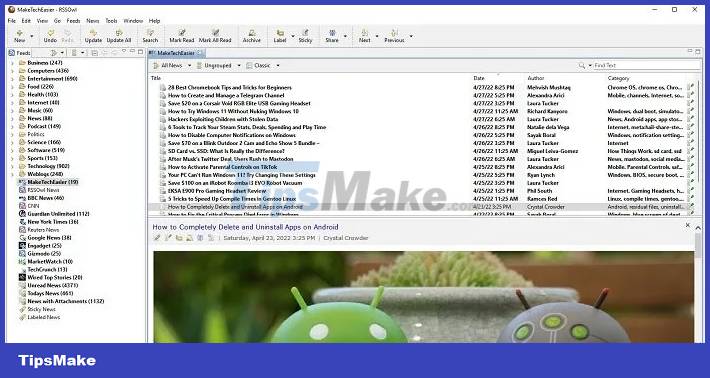Expand the Computers folder

(12, 71)
